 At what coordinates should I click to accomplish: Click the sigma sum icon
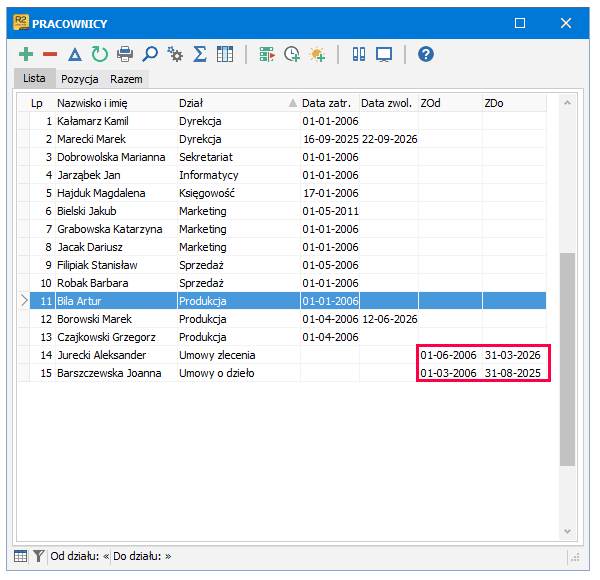tap(200, 54)
